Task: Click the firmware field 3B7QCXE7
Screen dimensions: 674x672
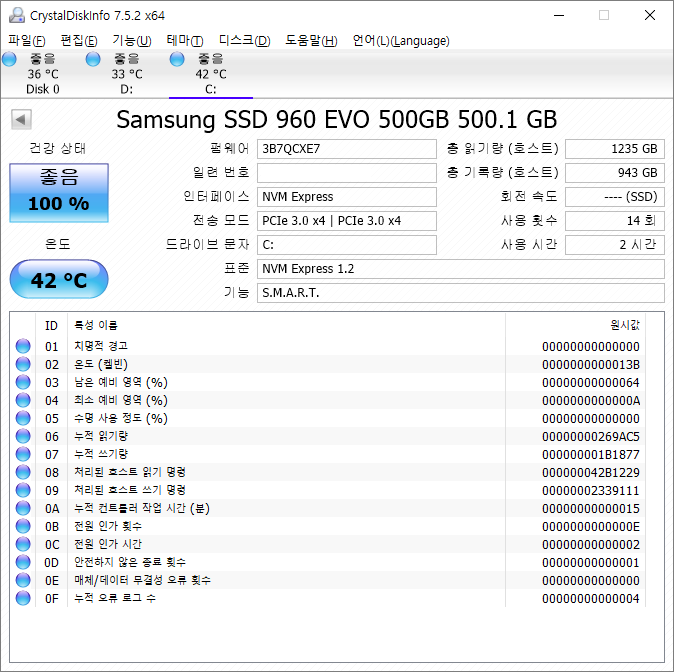Action: (347, 149)
